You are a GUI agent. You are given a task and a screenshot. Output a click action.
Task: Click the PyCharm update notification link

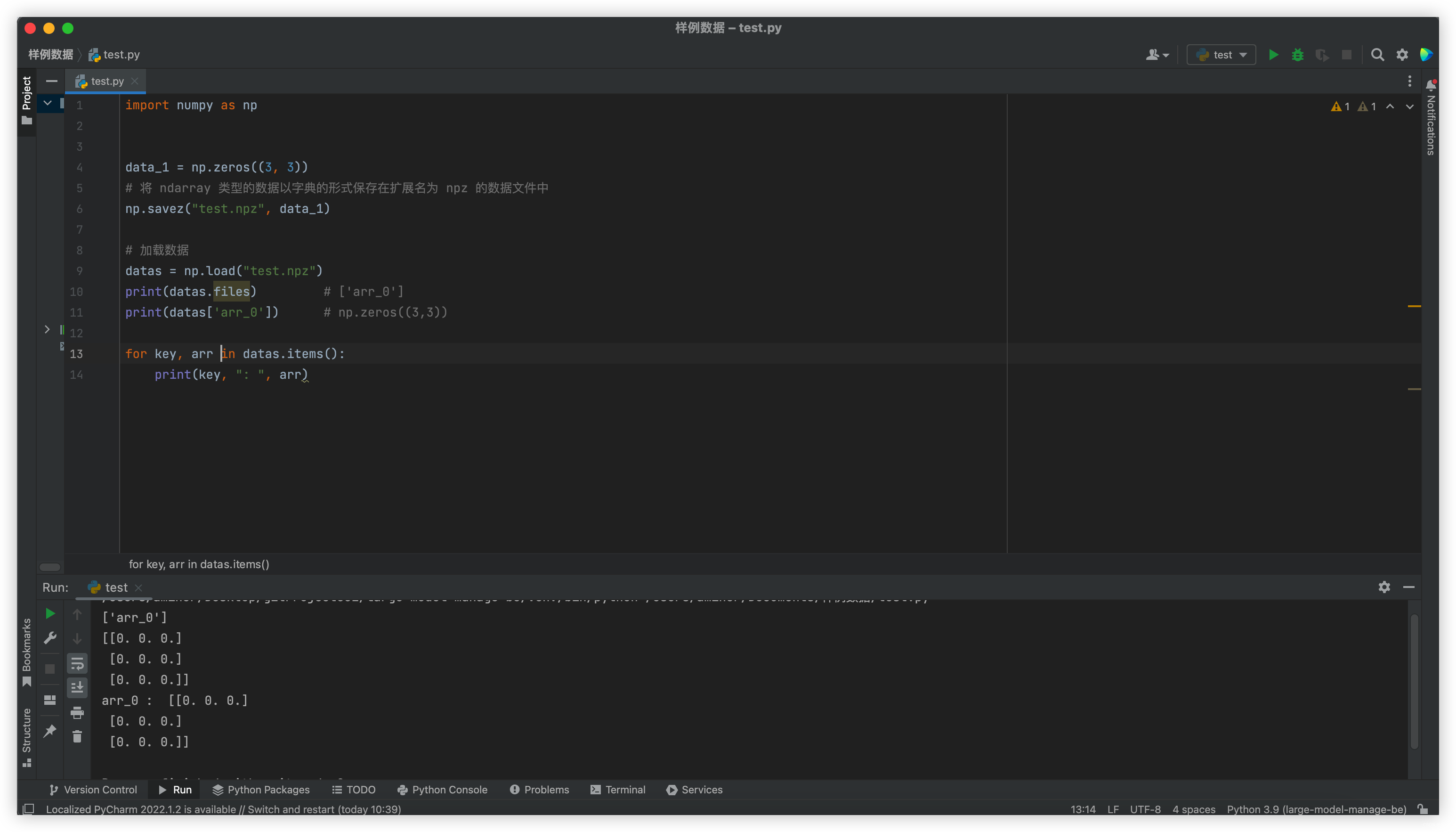[x=223, y=809]
